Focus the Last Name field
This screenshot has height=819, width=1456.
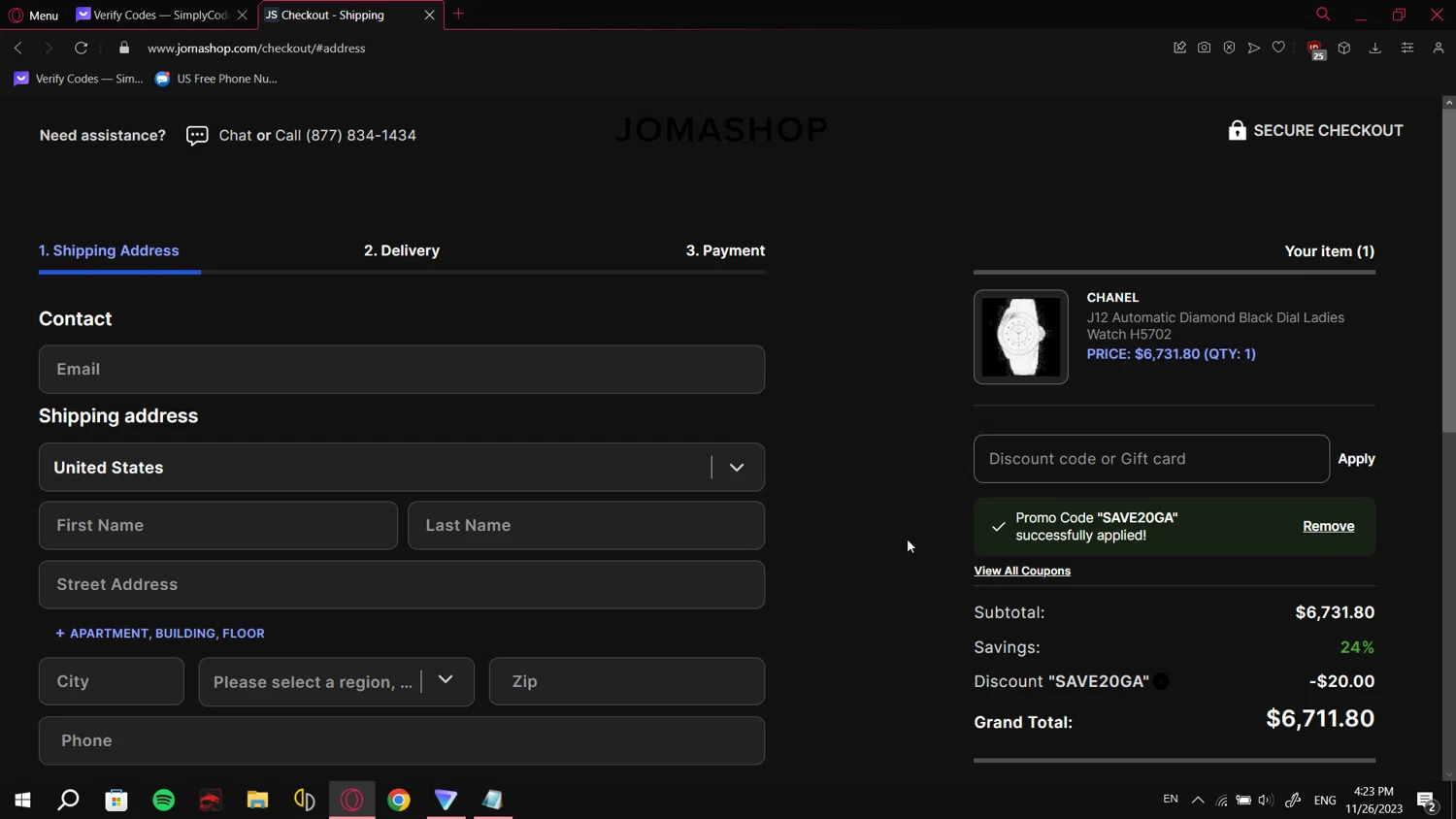(x=586, y=525)
